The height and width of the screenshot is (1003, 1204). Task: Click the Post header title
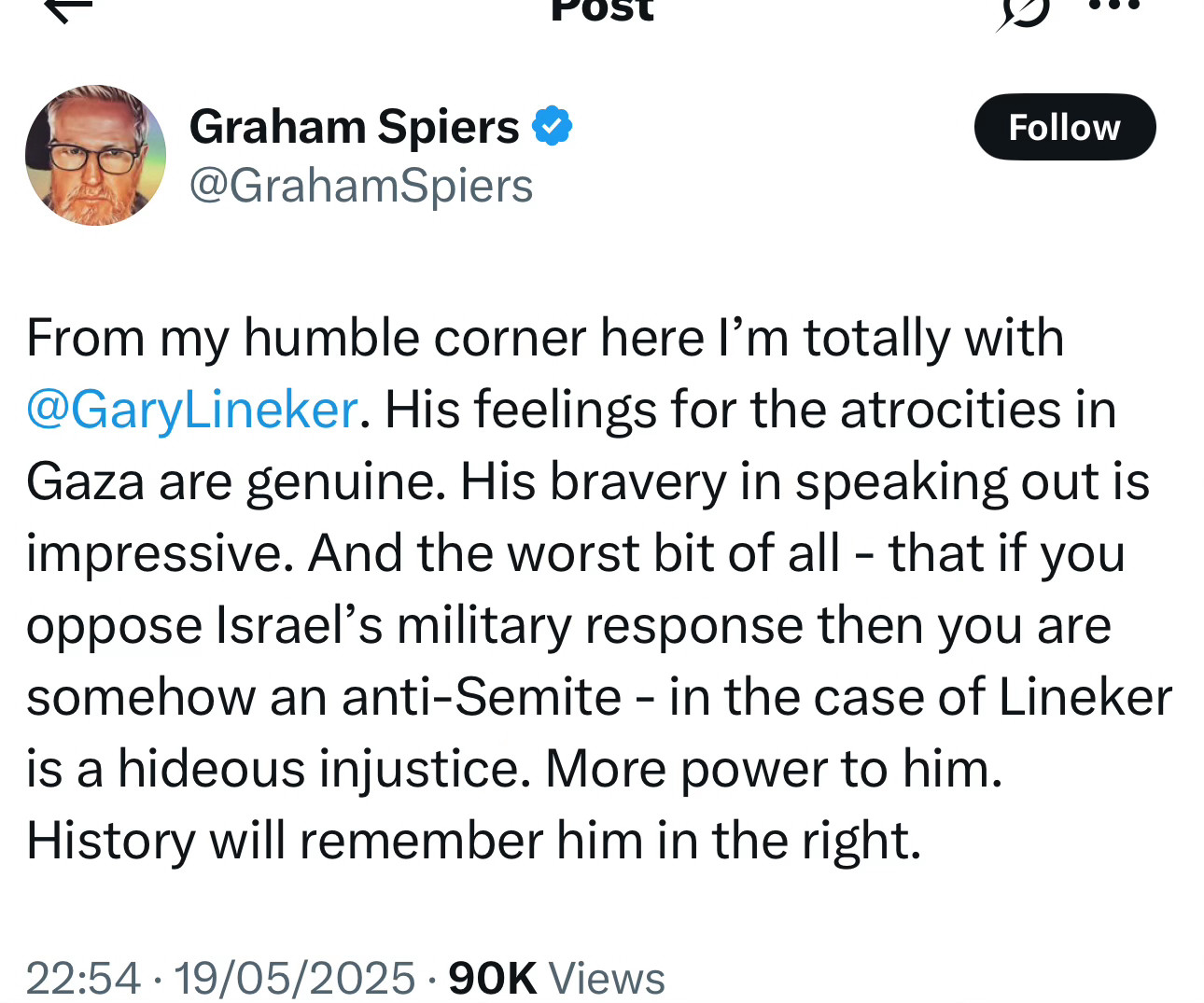pyautogui.click(x=602, y=11)
